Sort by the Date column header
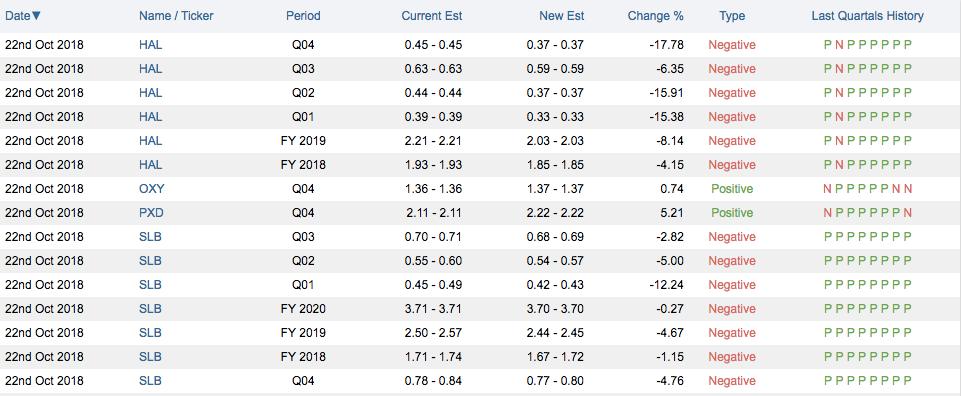961x396 pixels. [x=23, y=16]
